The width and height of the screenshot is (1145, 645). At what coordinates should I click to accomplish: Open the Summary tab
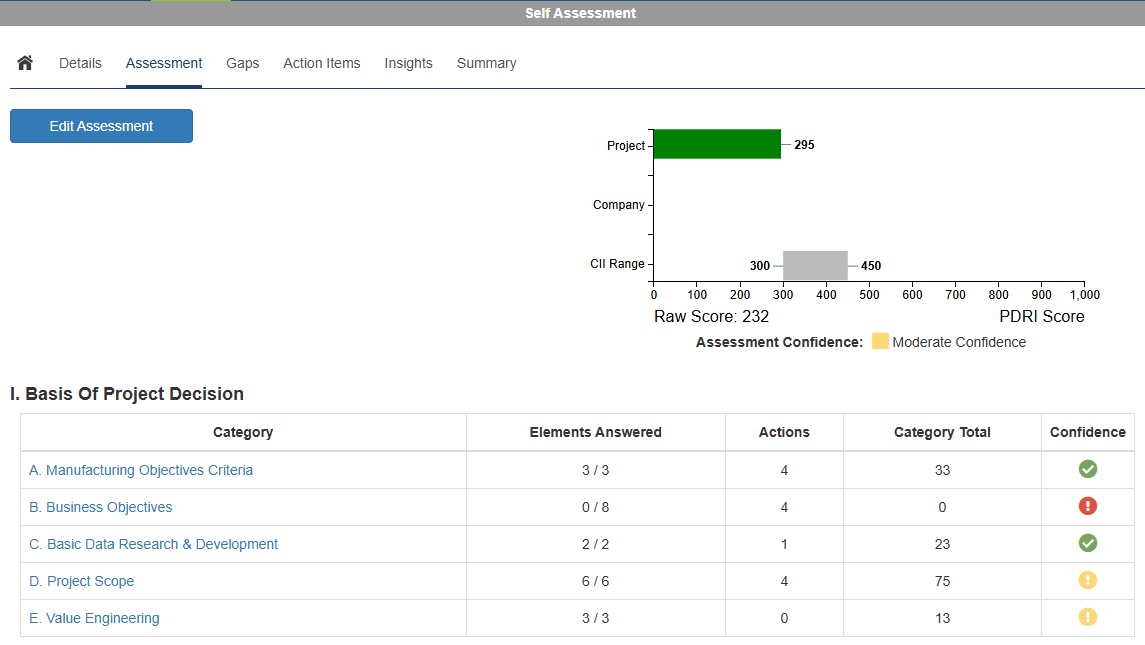coord(486,63)
